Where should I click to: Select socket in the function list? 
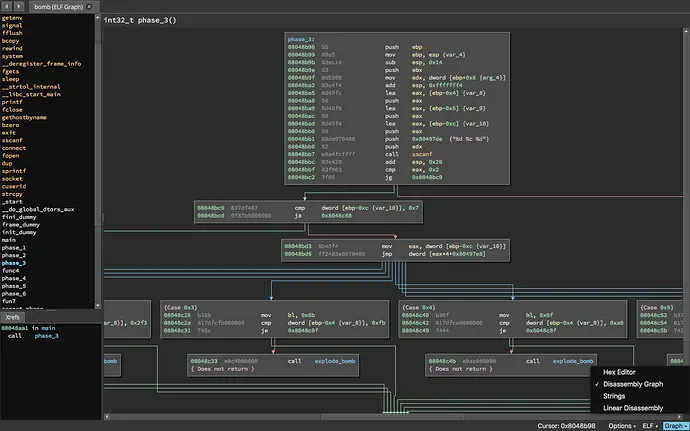[x=12, y=179]
